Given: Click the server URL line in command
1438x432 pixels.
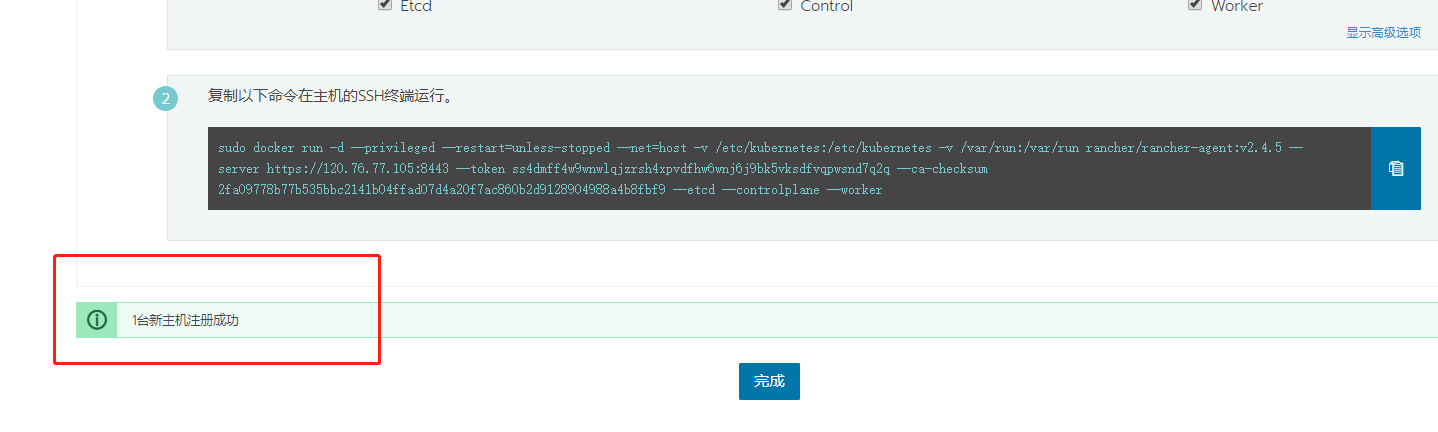Looking at the screenshot, I should tap(602, 169).
